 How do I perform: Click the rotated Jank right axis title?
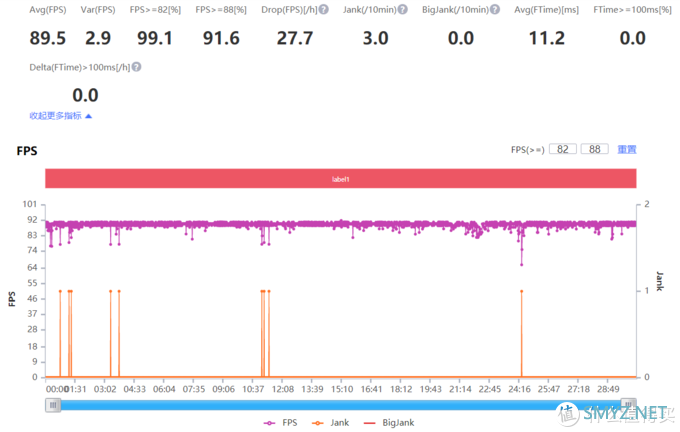click(660, 281)
